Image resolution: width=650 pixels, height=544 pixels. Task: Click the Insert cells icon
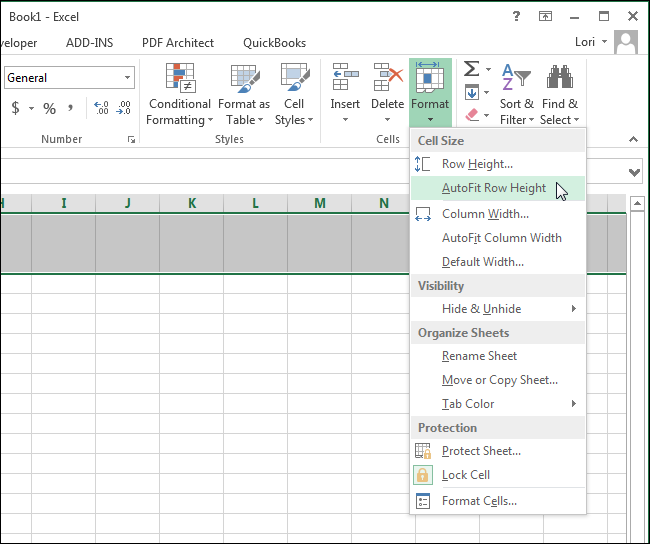tap(345, 78)
